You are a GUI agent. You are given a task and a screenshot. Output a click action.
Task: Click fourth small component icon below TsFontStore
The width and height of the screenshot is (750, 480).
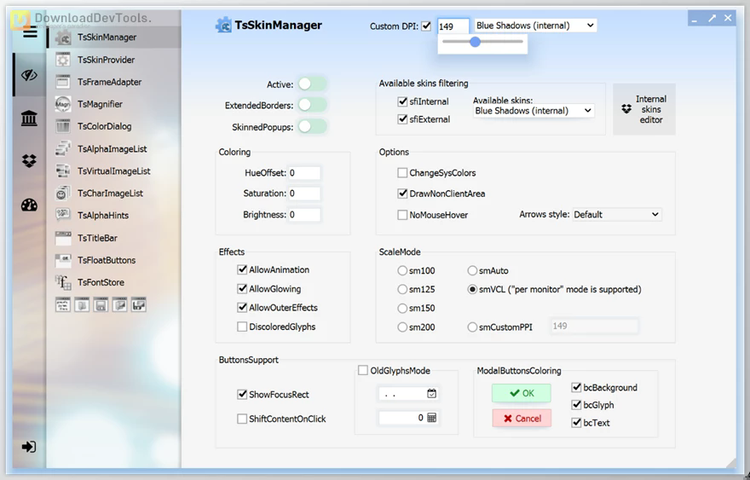click(120, 305)
